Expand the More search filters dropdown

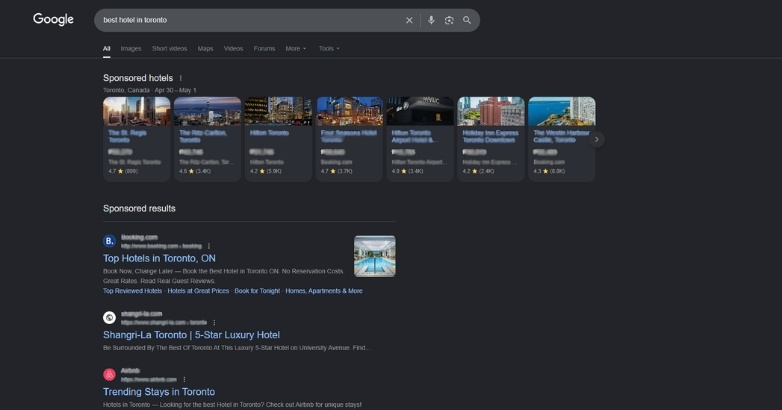tap(296, 49)
